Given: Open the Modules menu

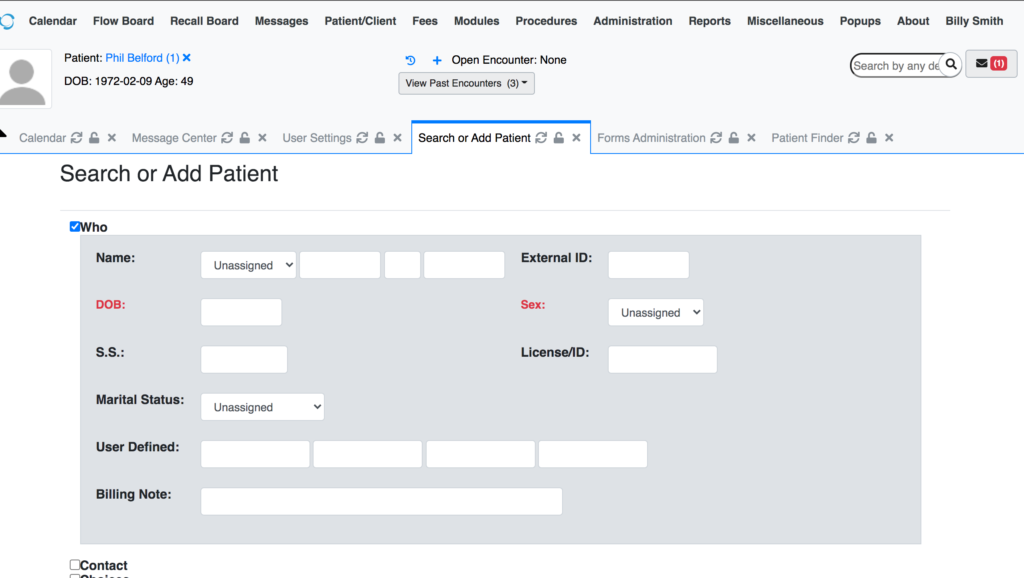Looking at the screenshot, I should (477, 21).
